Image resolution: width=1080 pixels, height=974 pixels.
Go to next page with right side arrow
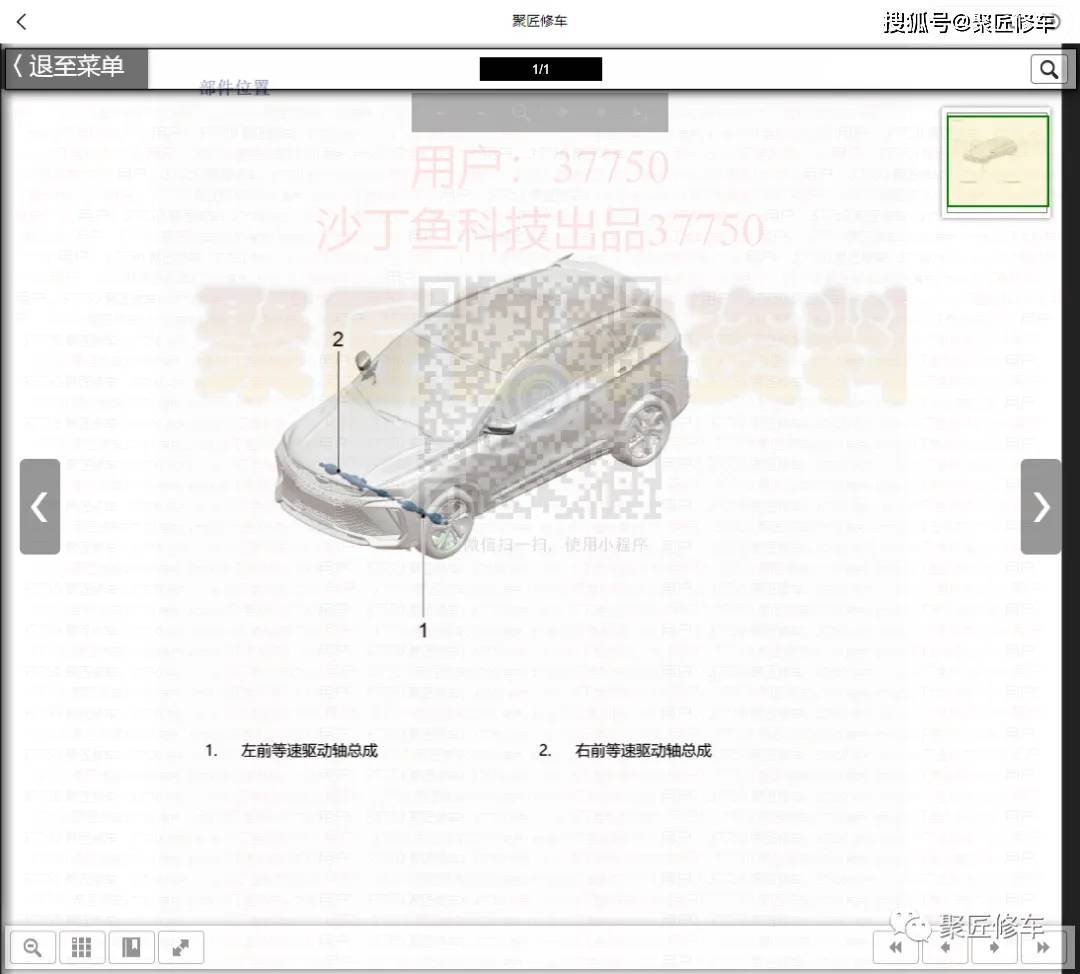click(x=1041, y=506)
